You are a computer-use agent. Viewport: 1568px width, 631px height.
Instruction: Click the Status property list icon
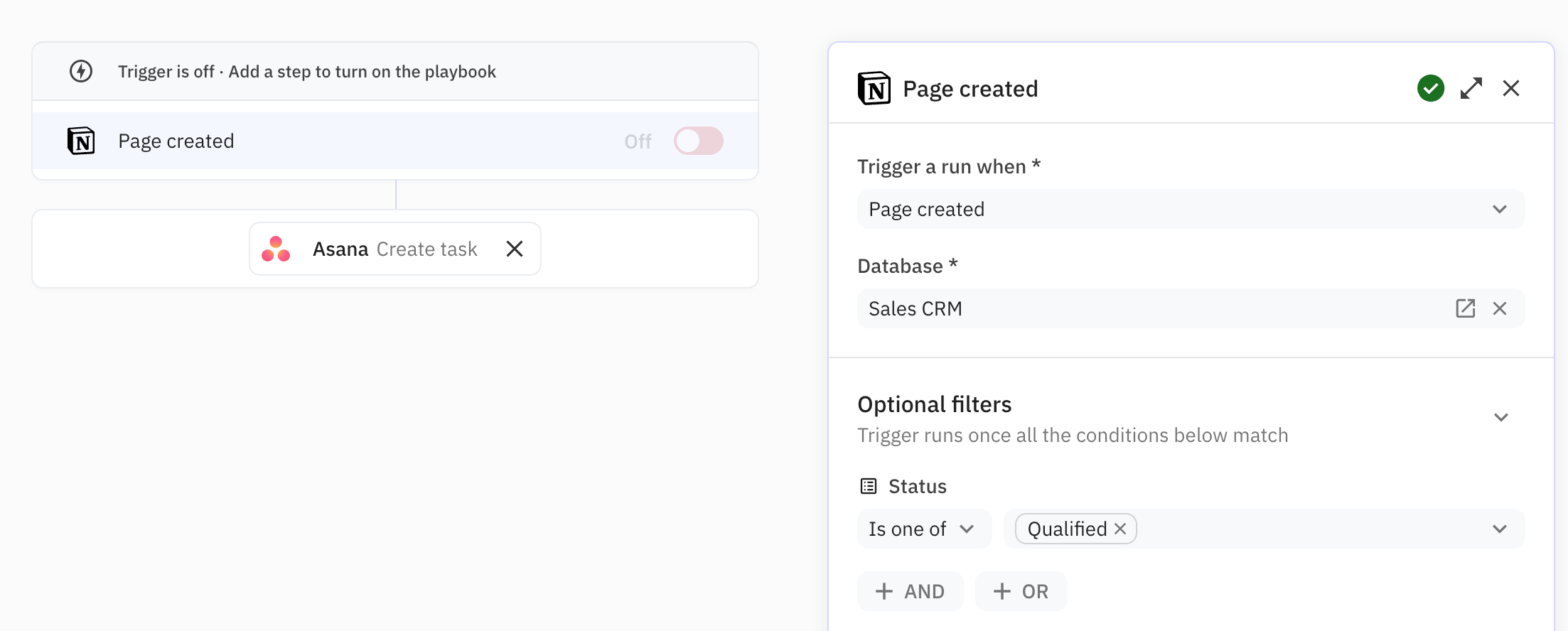coord(869,486)
